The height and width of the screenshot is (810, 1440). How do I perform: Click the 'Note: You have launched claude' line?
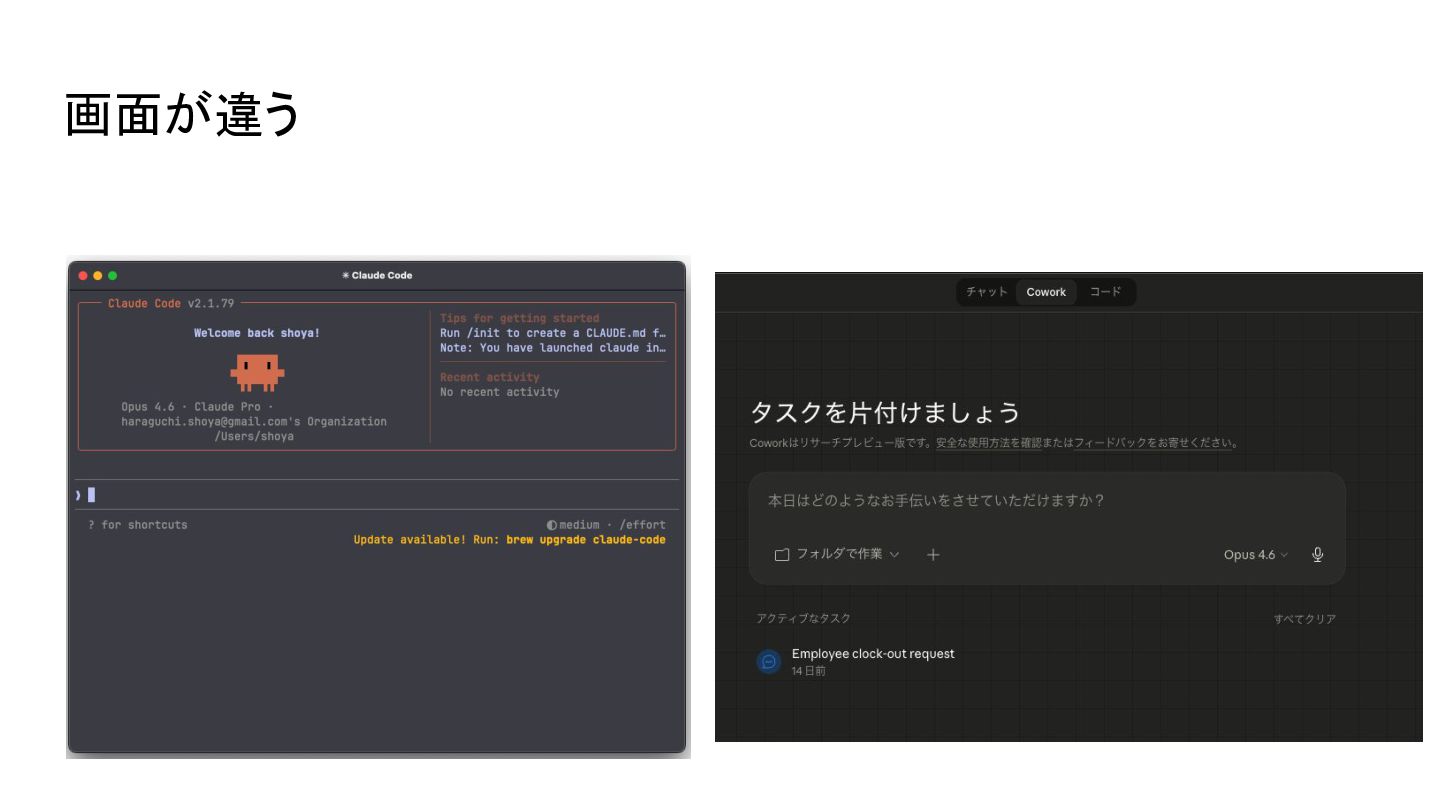coord(552,348)
